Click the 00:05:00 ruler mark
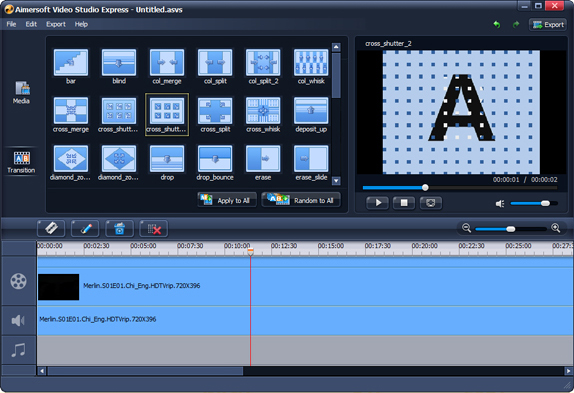 click(x=143, y=246)
